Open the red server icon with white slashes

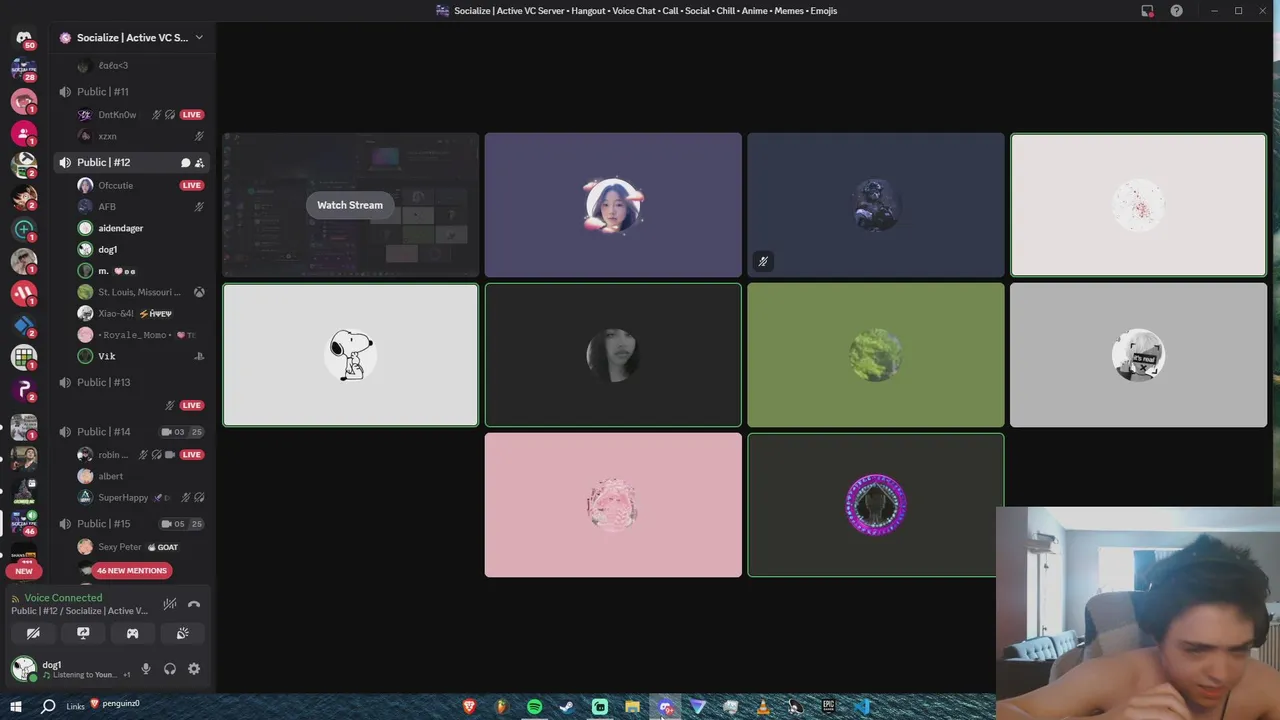(x=24, y=293)
